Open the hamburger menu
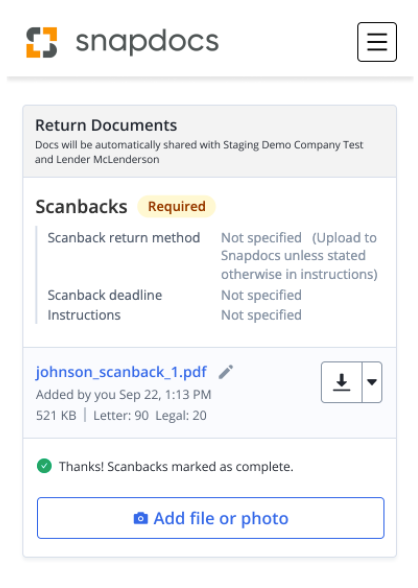 pyautogui.click(x=377, y=42)
